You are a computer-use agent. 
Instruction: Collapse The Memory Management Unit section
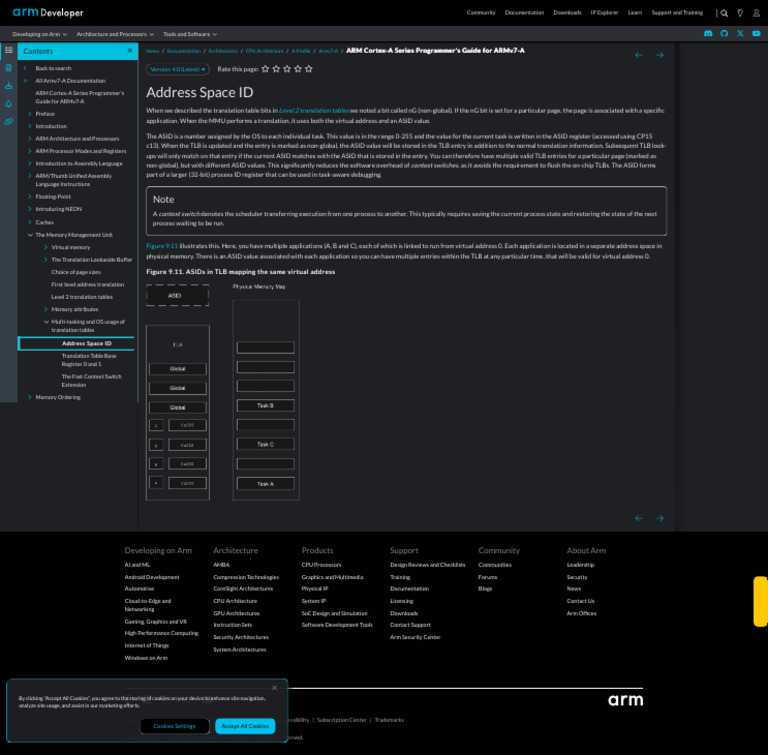tap(30, 235)
